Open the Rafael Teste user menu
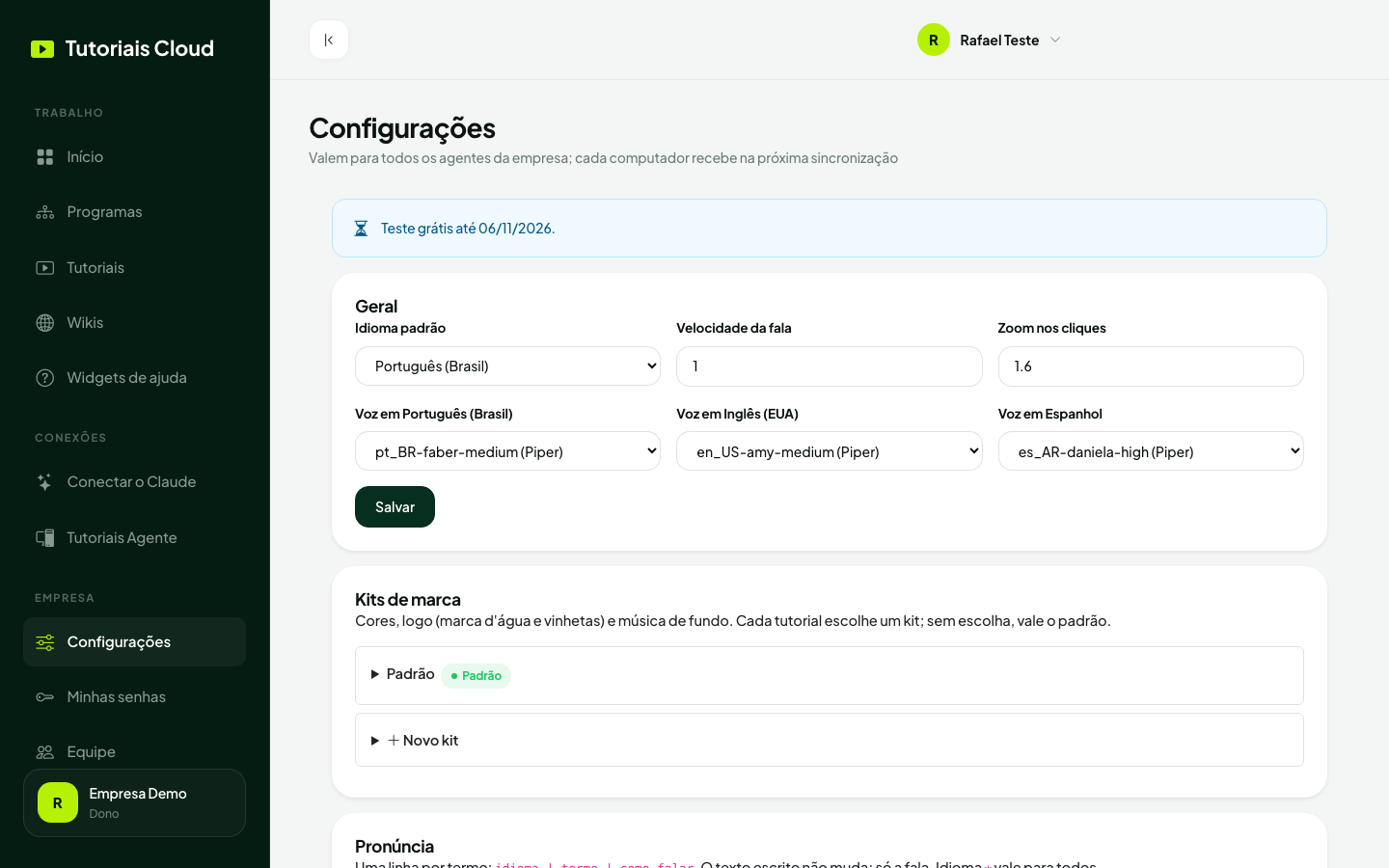Viewport: 1389px width, 868px height. 990,40
